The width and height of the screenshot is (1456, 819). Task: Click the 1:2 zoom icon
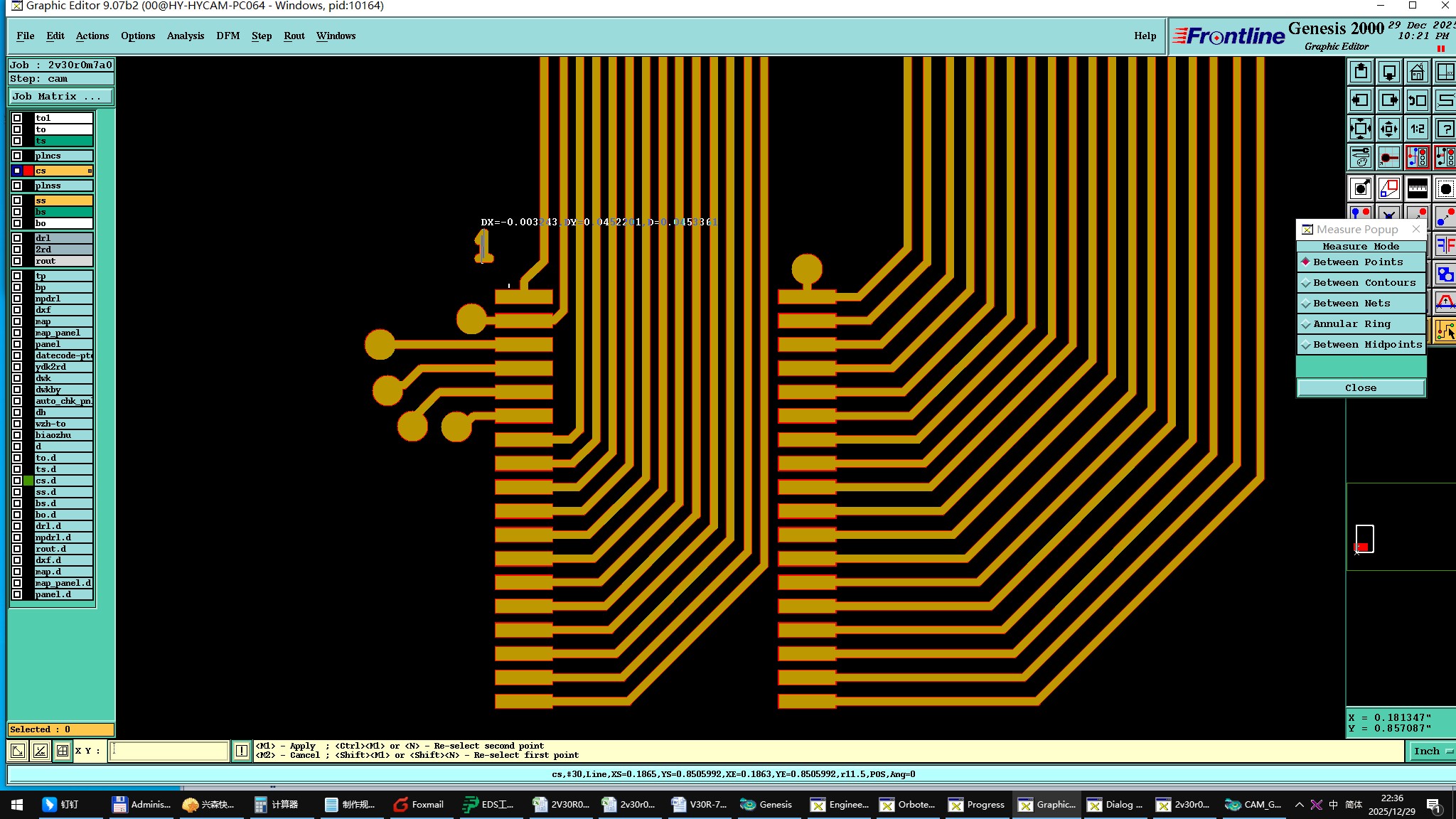(1417, 129)
